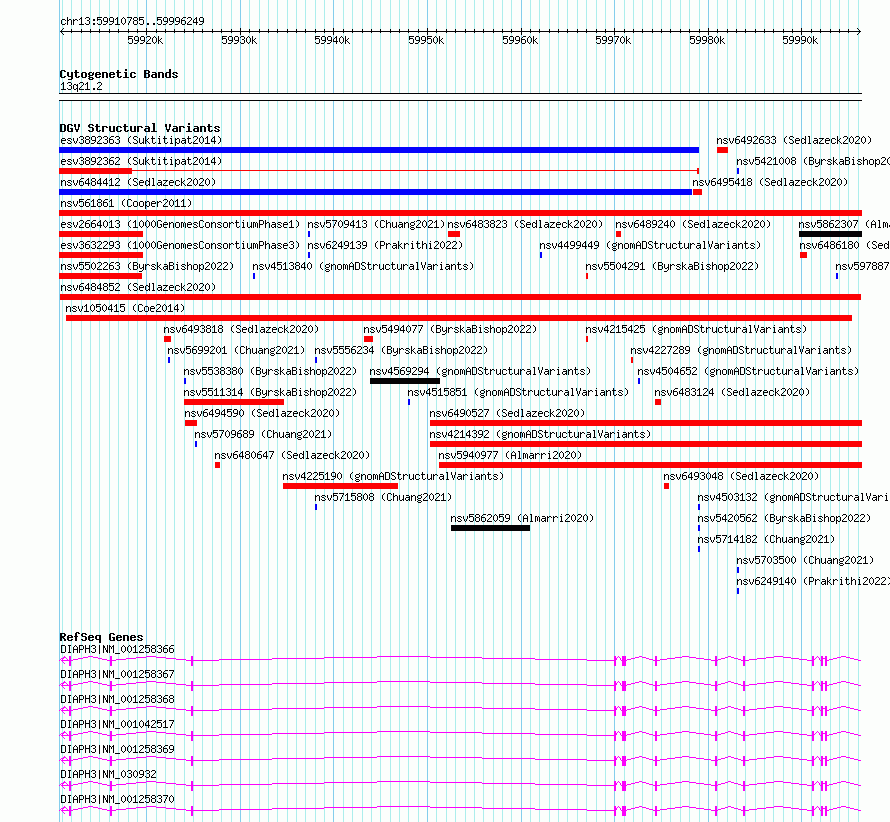Select the nsv6490527 (Sedlazeck2020) variant label
Viewport: 890px width, 822px height.
point(507,413)
